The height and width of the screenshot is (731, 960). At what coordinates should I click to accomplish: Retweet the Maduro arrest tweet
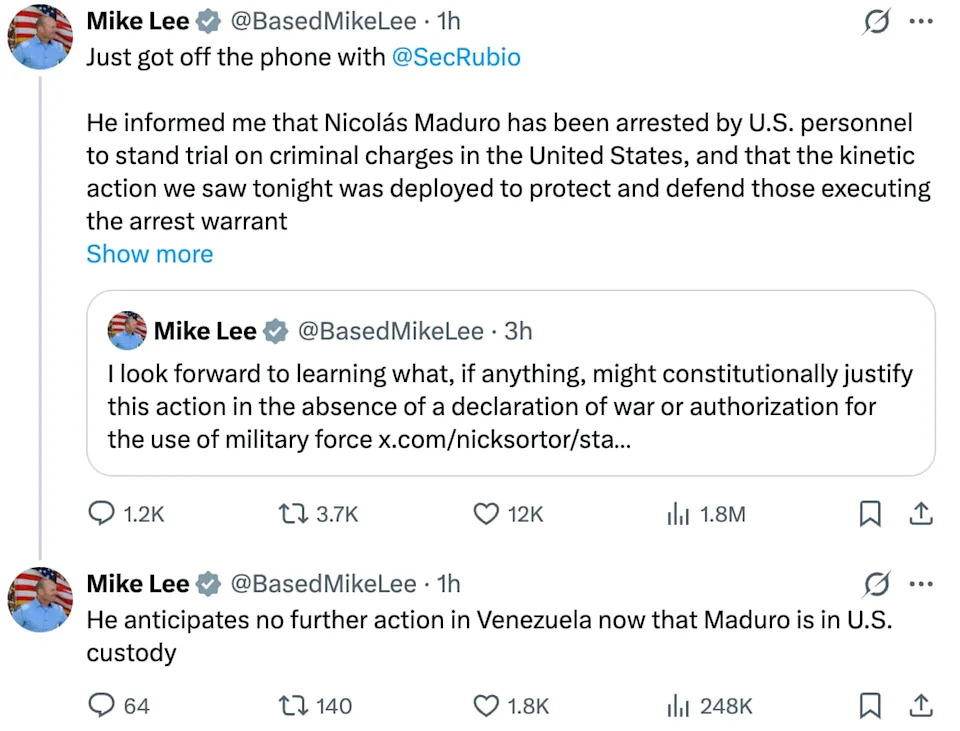[291, 513]
